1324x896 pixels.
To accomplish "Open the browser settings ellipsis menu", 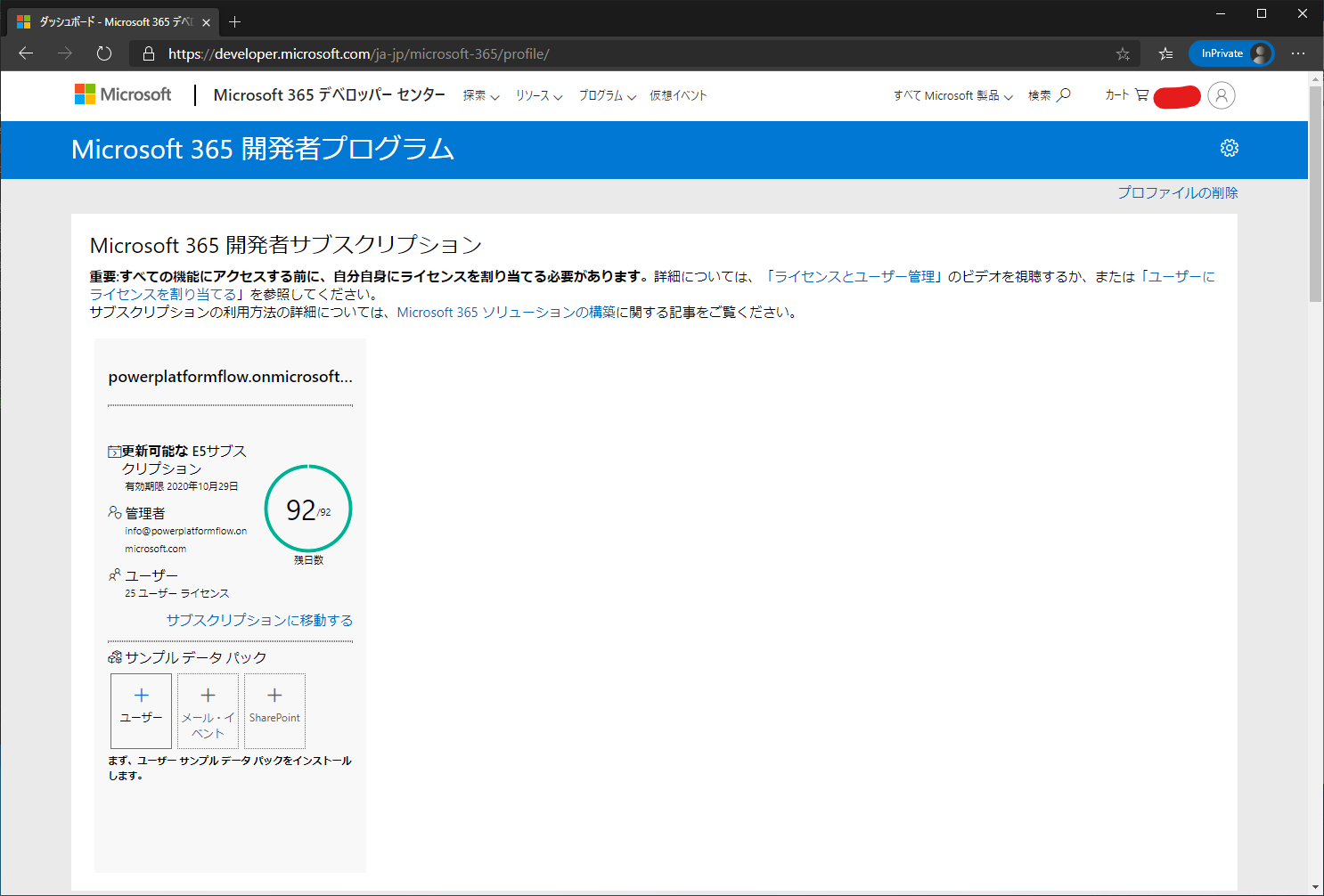I will [1298, 53].
